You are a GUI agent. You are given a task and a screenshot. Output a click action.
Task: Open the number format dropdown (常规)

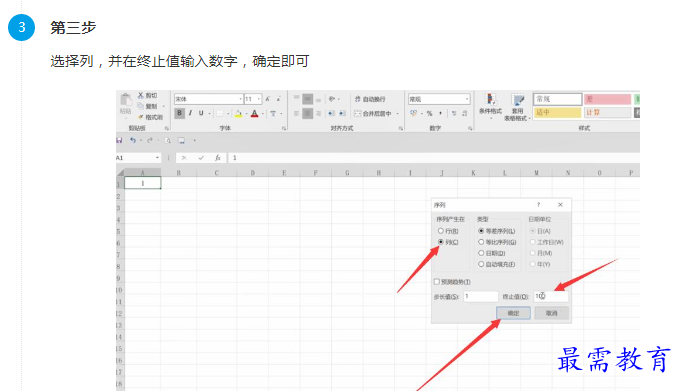(466, 99)
